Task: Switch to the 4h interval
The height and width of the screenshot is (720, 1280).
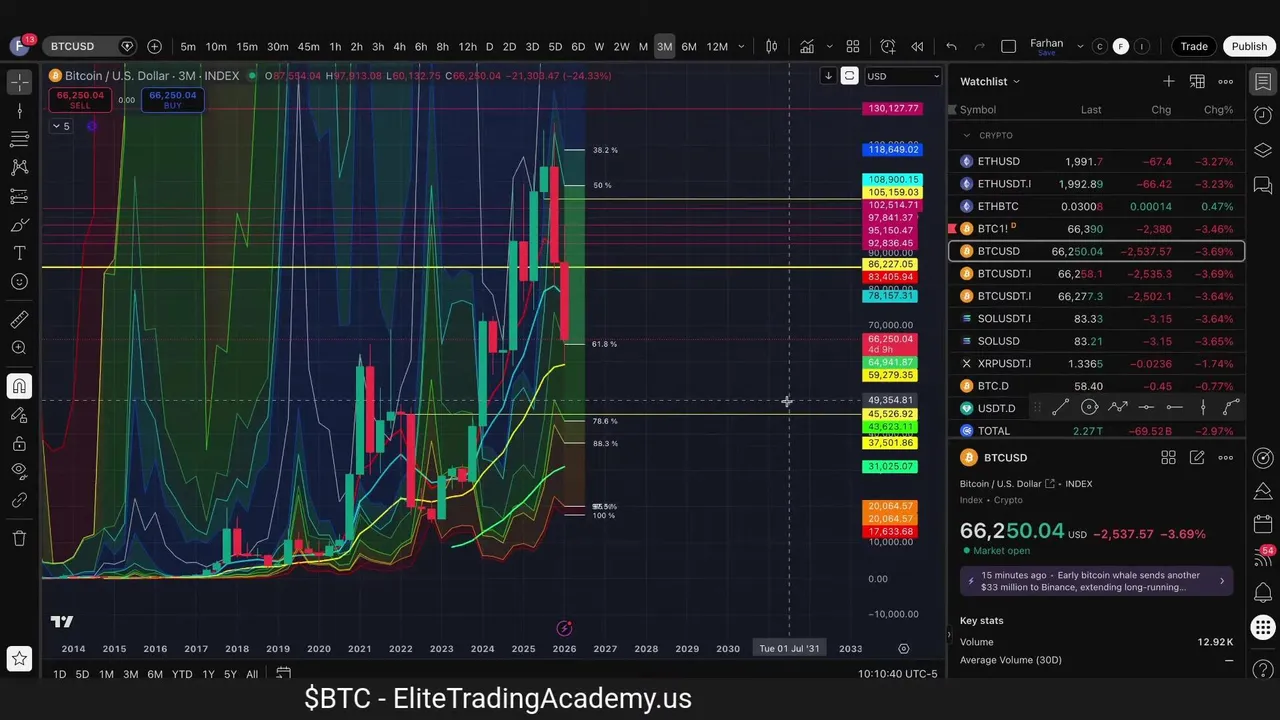Action: pyautogui.click(x=399, y=46)
